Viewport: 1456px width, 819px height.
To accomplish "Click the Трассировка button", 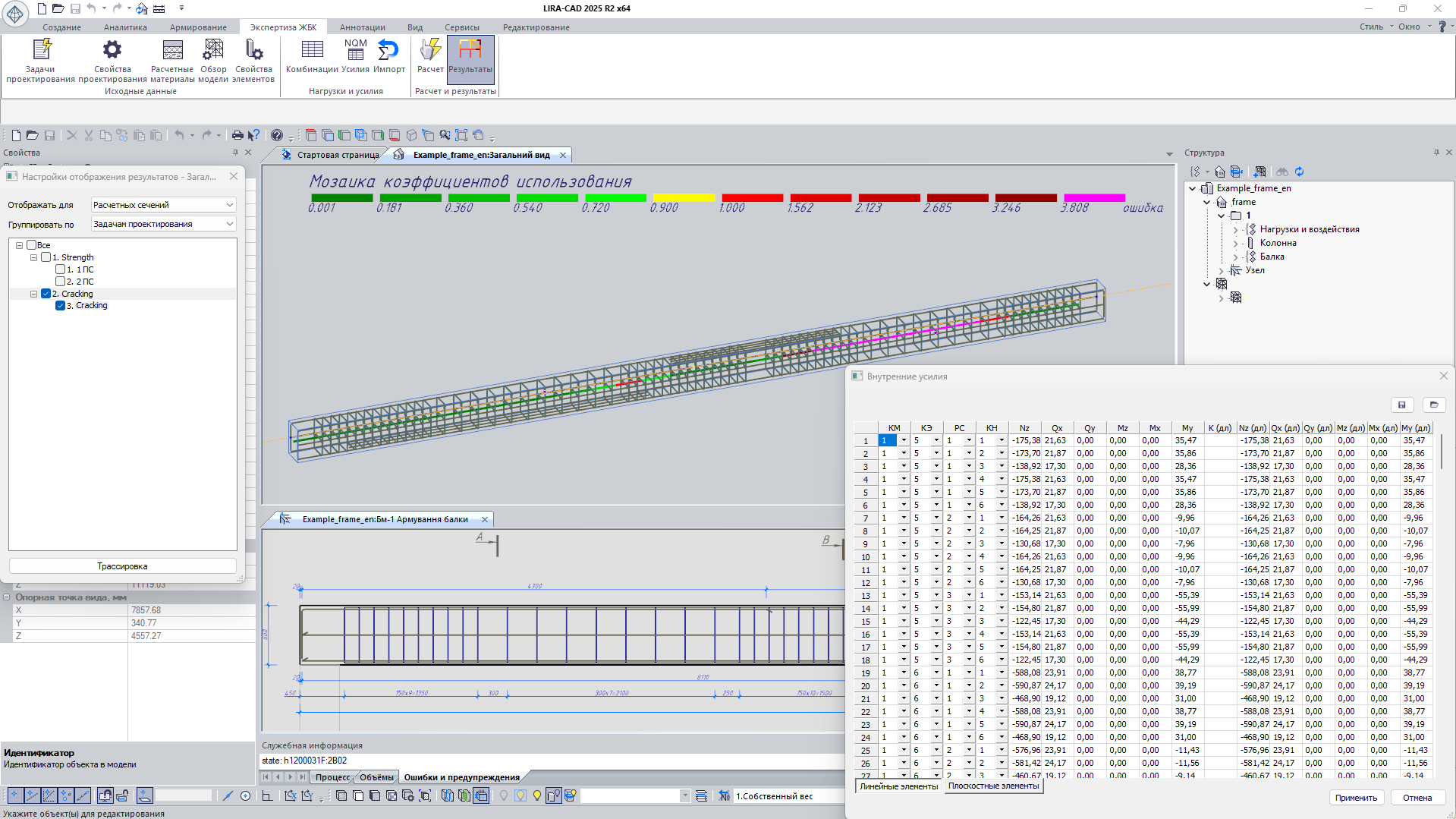I will [x=122, y=566].
